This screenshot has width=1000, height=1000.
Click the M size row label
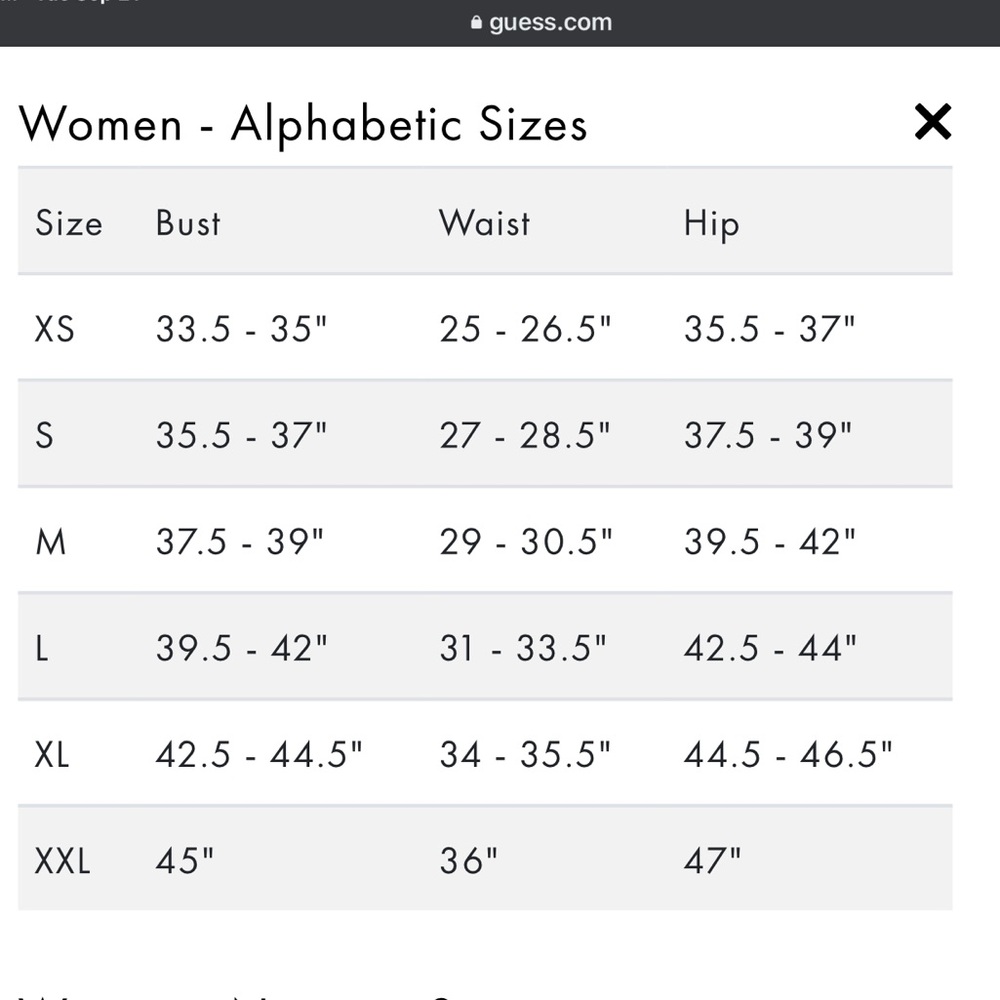pos(50,543)
